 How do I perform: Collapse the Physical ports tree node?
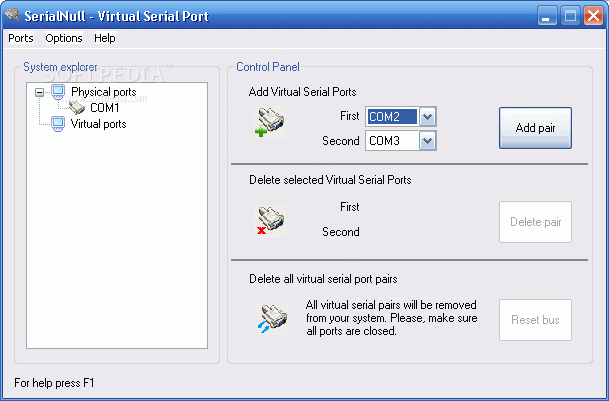(39, 92)
